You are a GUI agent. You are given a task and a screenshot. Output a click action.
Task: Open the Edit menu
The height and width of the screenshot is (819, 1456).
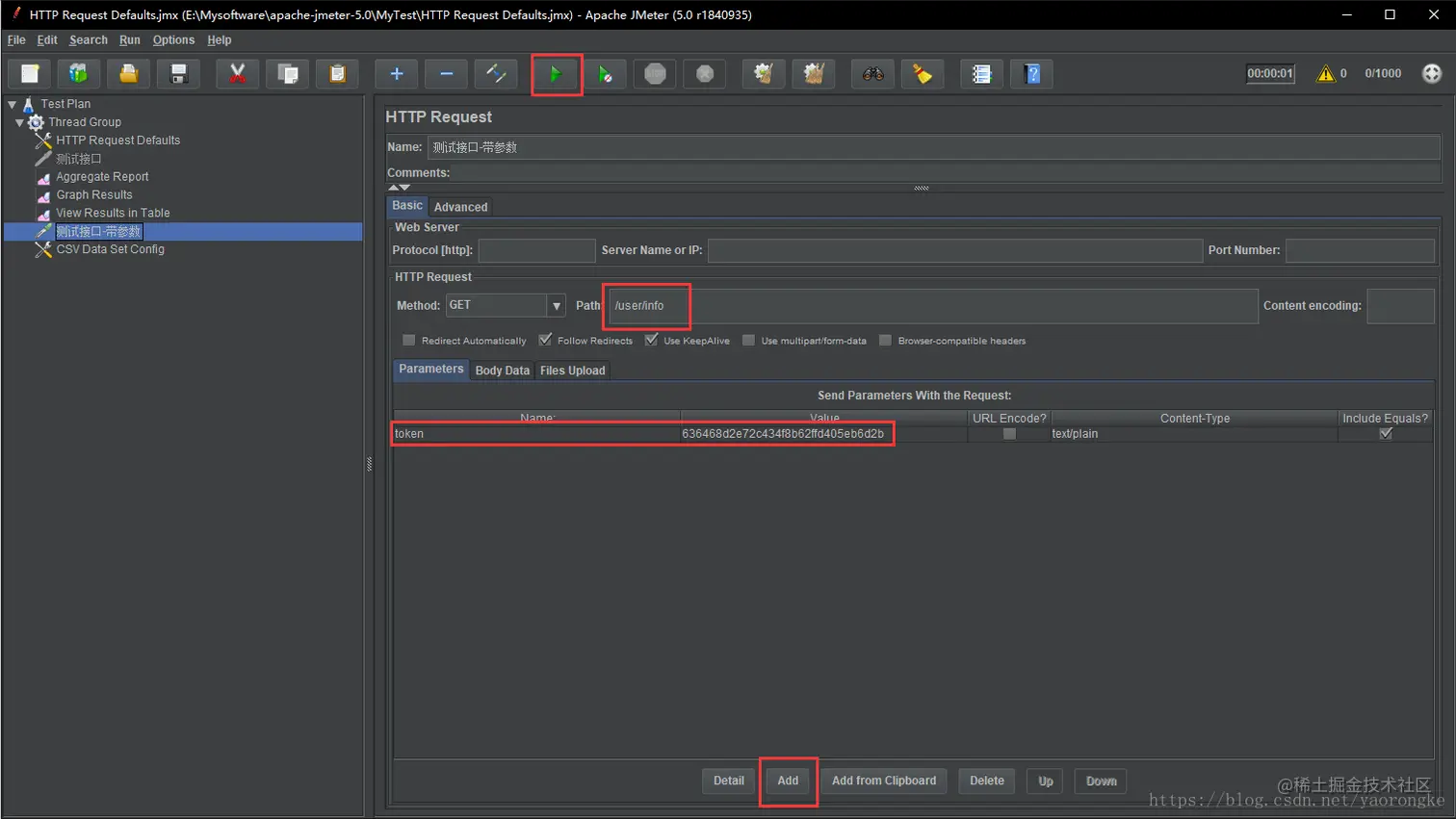(x=47, y=40)
